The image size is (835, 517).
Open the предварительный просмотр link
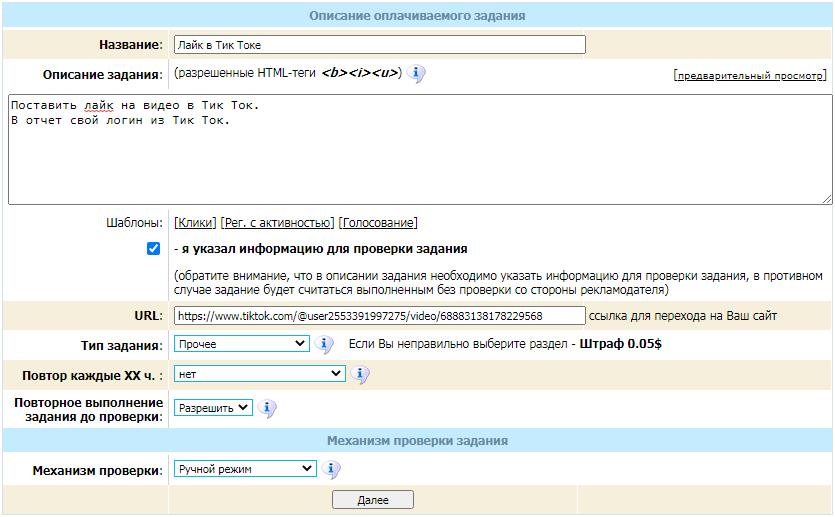pyautogui.click(x=750, y=76)
